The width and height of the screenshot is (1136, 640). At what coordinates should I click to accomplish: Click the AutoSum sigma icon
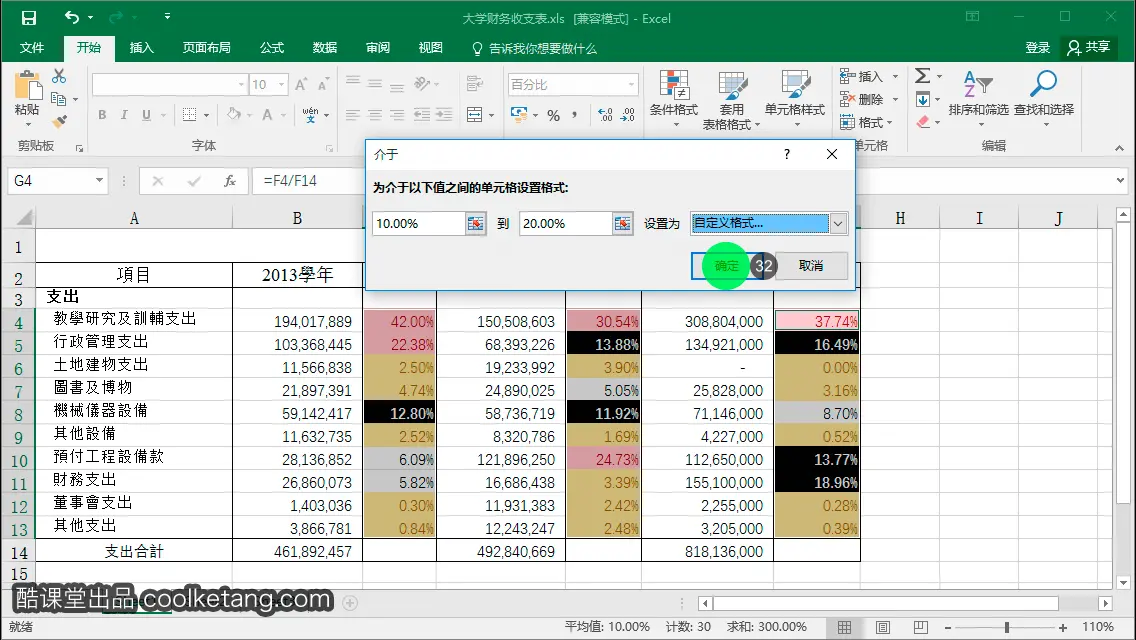pos(922,75)
